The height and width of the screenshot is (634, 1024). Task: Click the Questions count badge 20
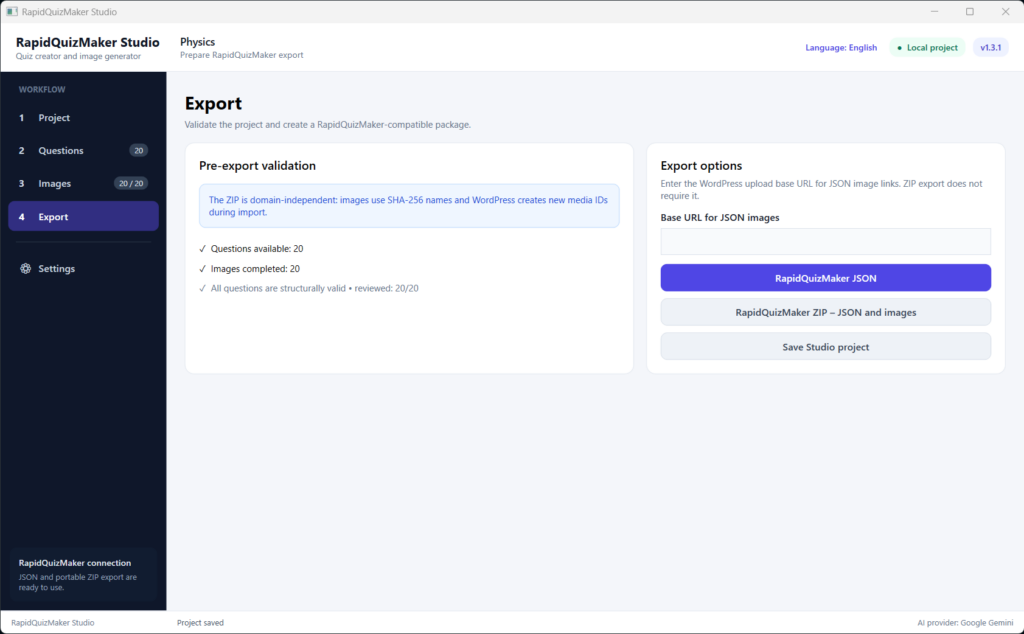[138, 150]
